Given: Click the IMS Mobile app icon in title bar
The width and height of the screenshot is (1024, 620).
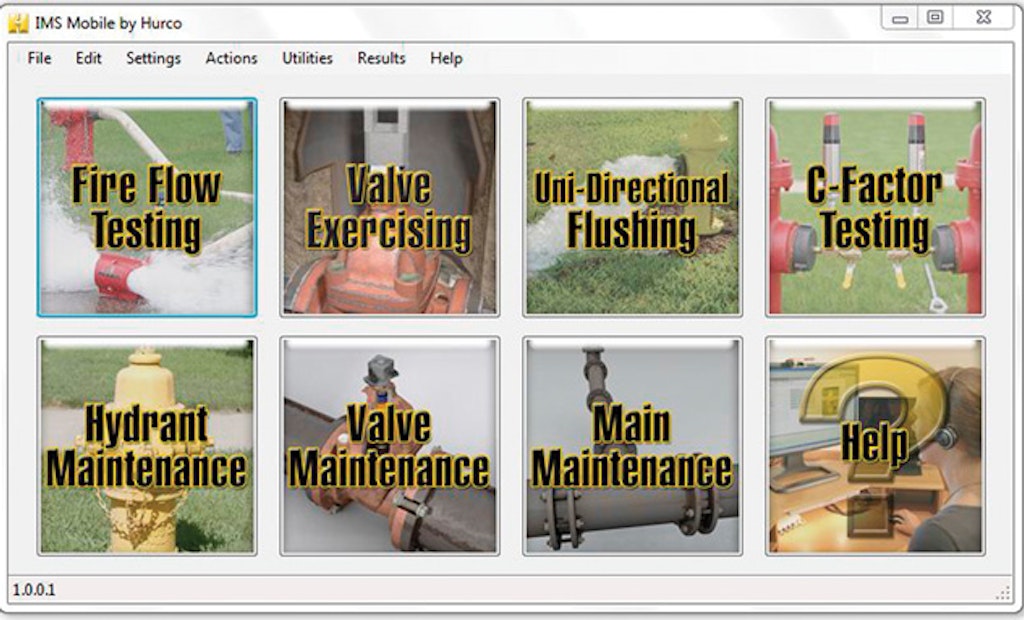Looking at the screenshot, I should pyautogui.click(x=18, y=23).
